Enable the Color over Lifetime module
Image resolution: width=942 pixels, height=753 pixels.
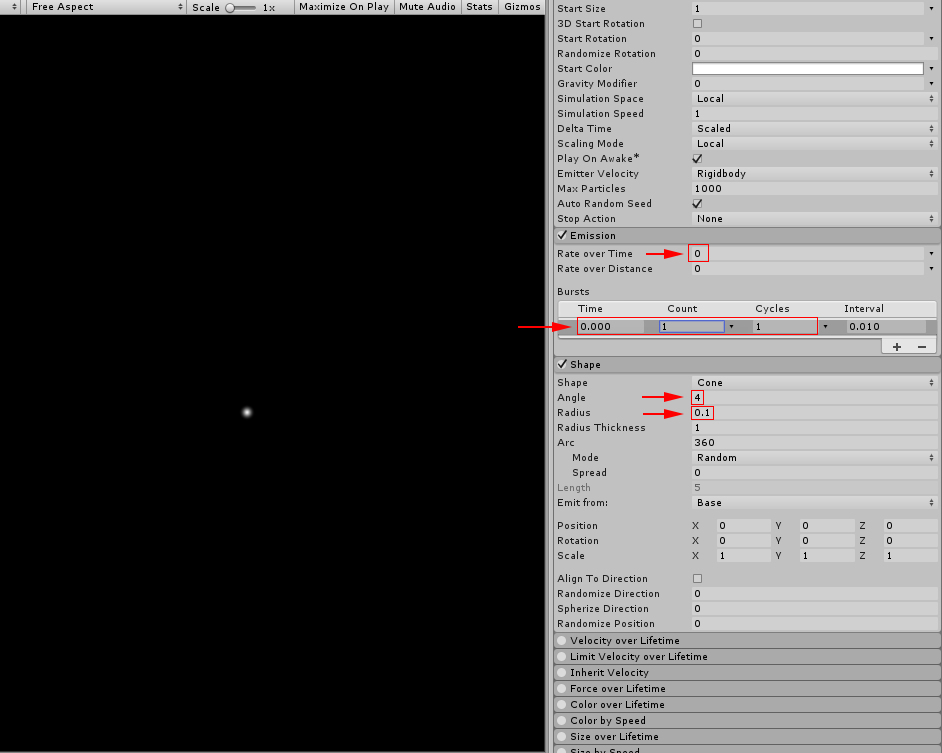pos(562,704)
